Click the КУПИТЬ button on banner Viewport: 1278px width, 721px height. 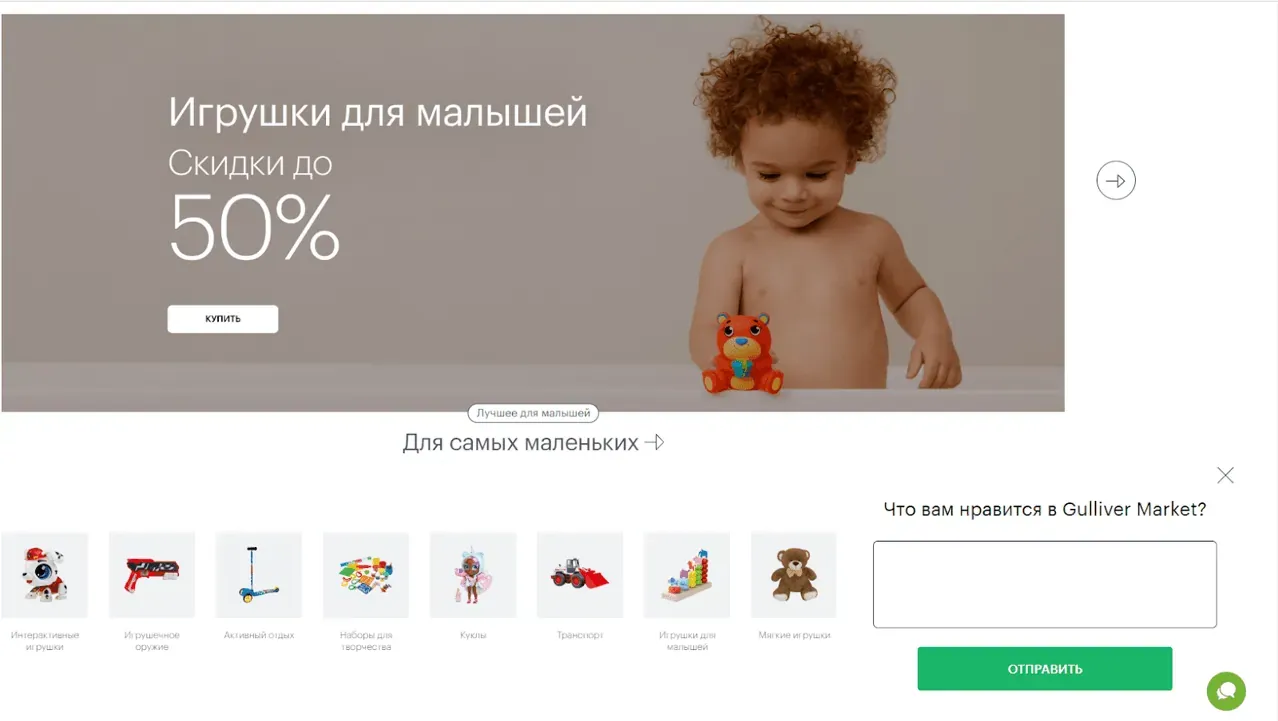click(223, 319)
